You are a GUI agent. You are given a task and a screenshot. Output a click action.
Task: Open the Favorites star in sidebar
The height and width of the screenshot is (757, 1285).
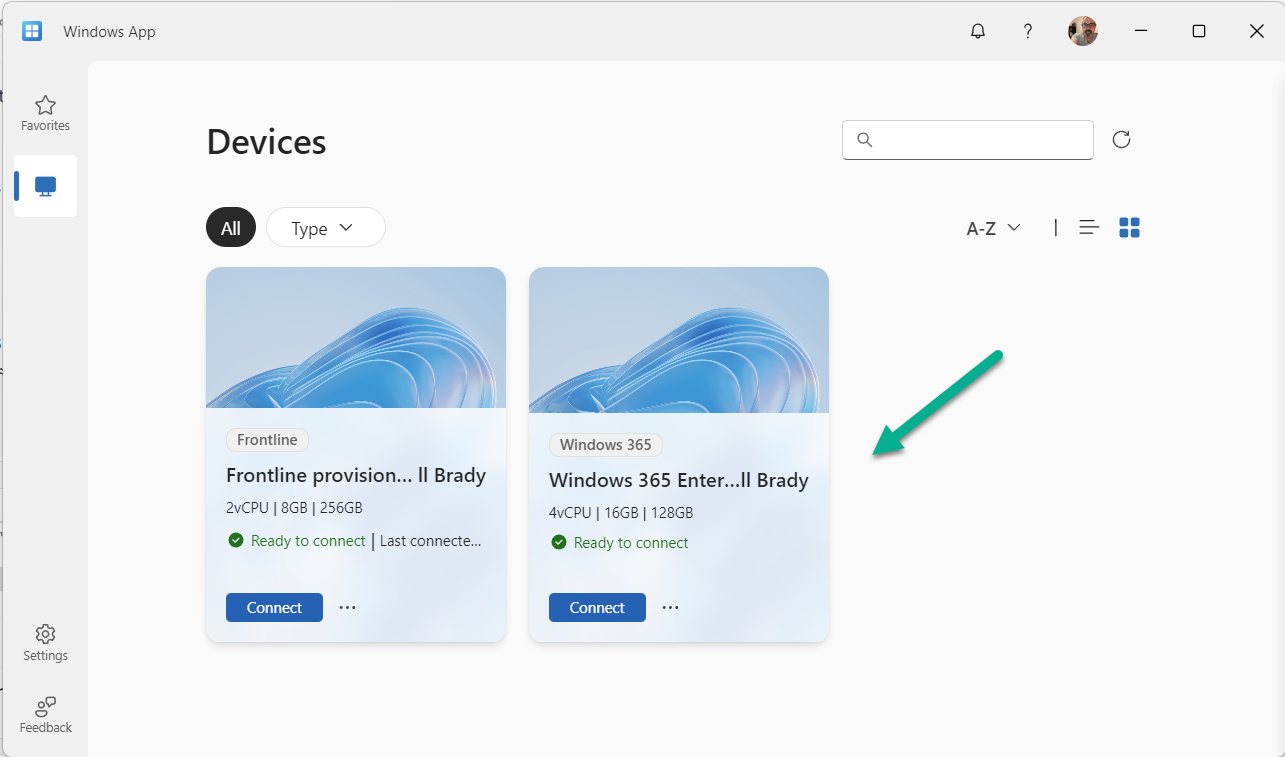(x=45, y=113)
